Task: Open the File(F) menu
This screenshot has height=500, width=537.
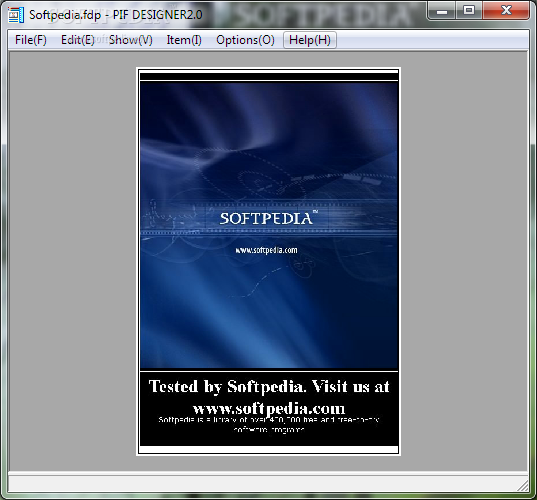Action: tap(31, 40)
